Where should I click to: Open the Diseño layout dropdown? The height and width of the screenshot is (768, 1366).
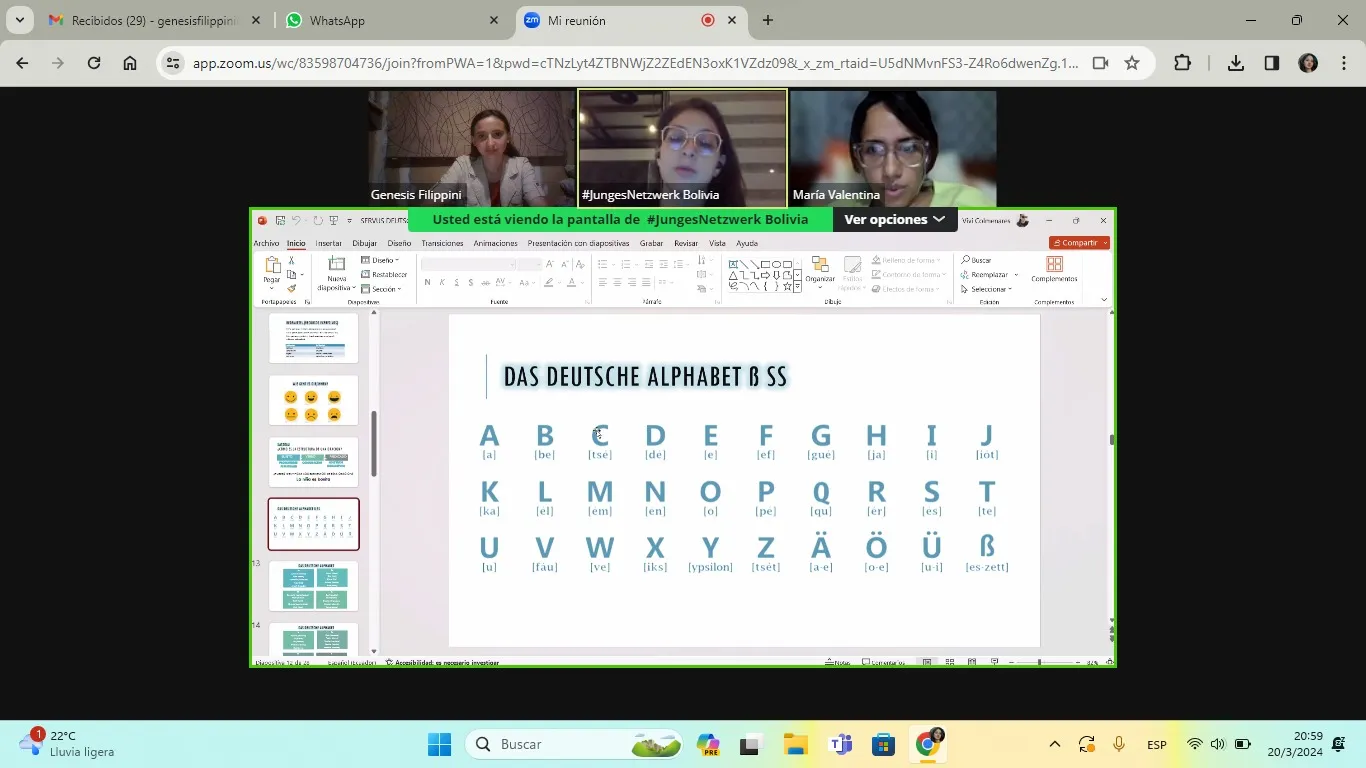[379, 260]
